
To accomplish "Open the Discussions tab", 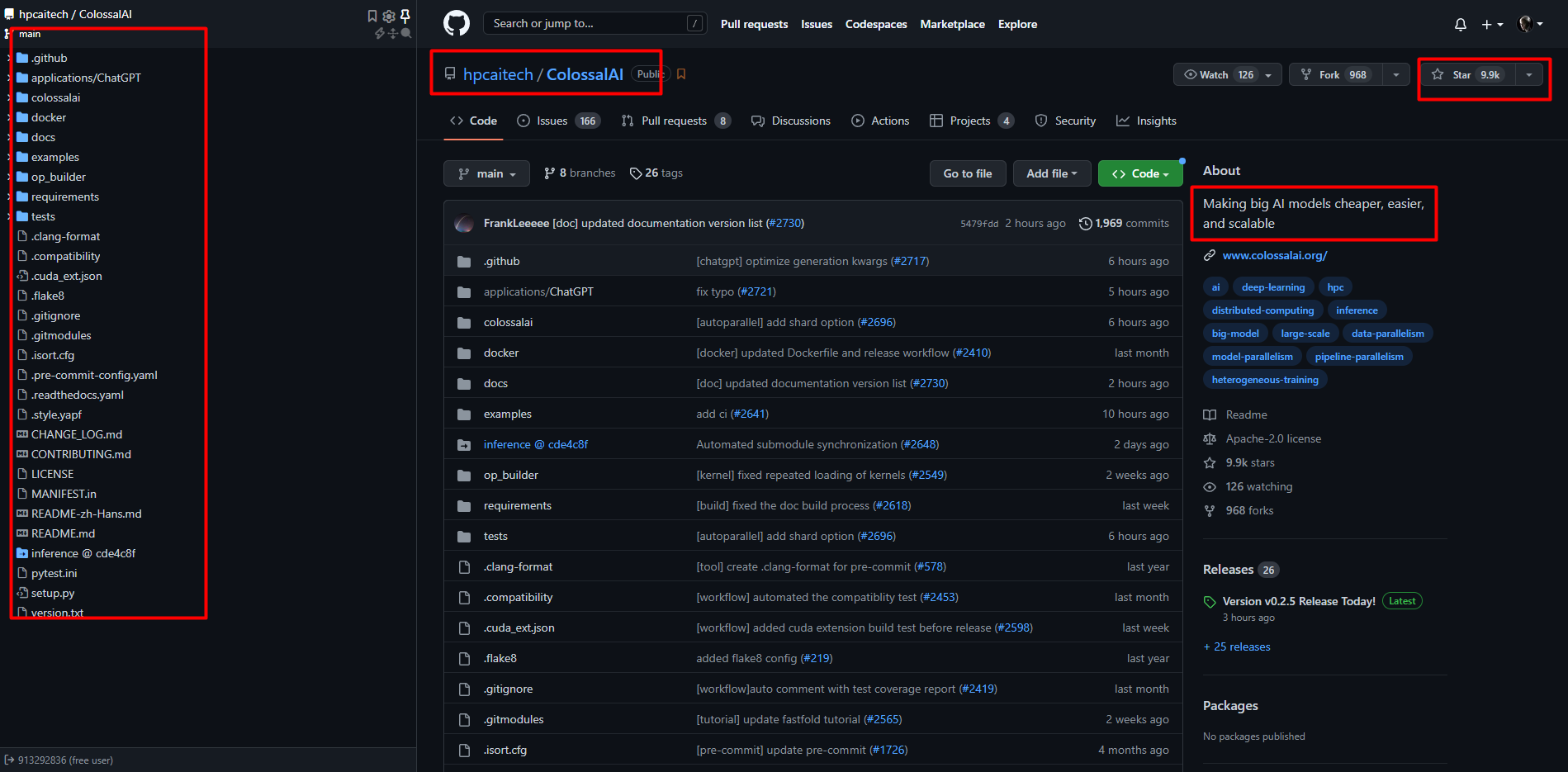I will point(791,121).
